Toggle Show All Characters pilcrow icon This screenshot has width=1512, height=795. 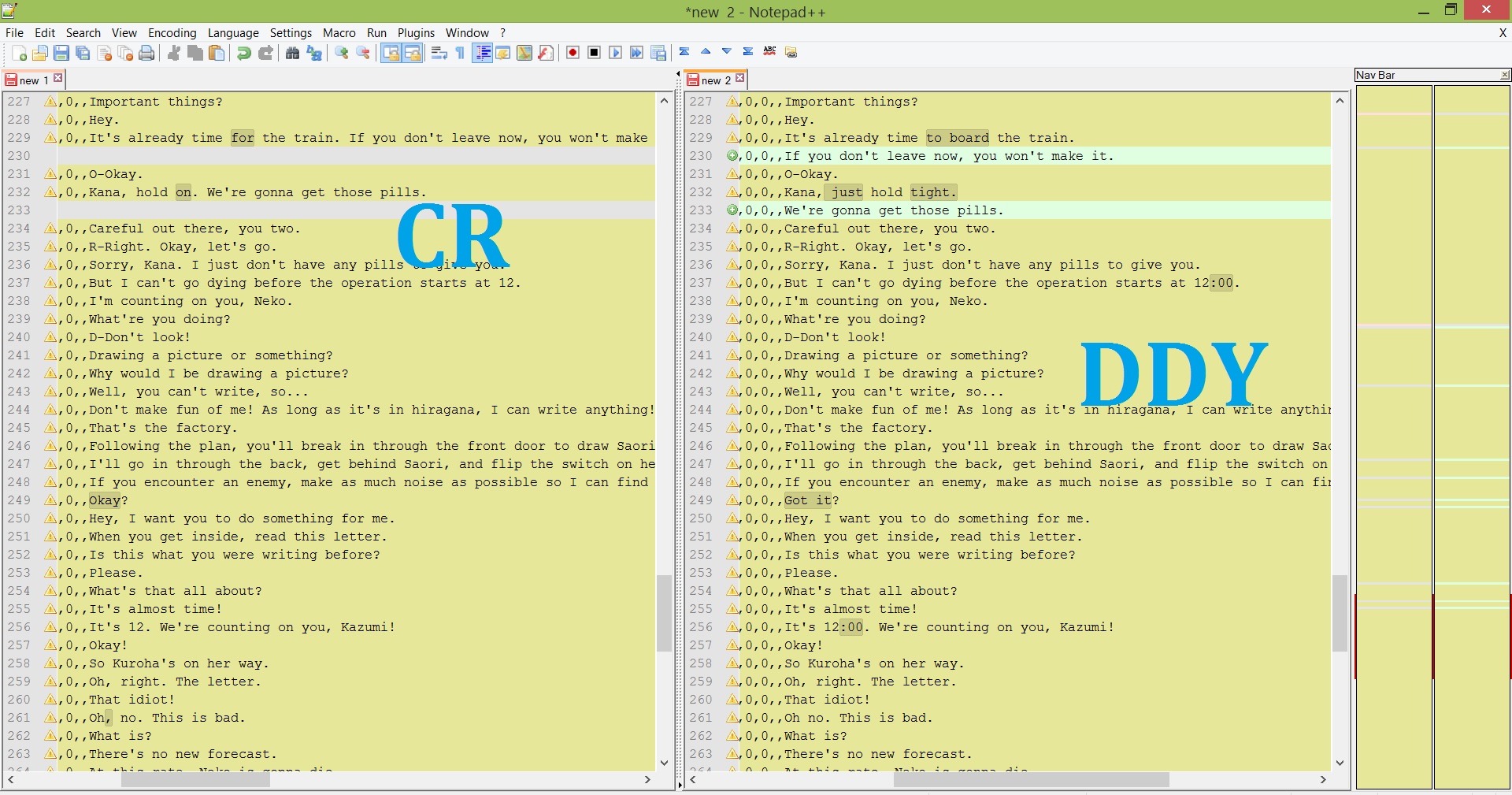click(x=461, y=53)
